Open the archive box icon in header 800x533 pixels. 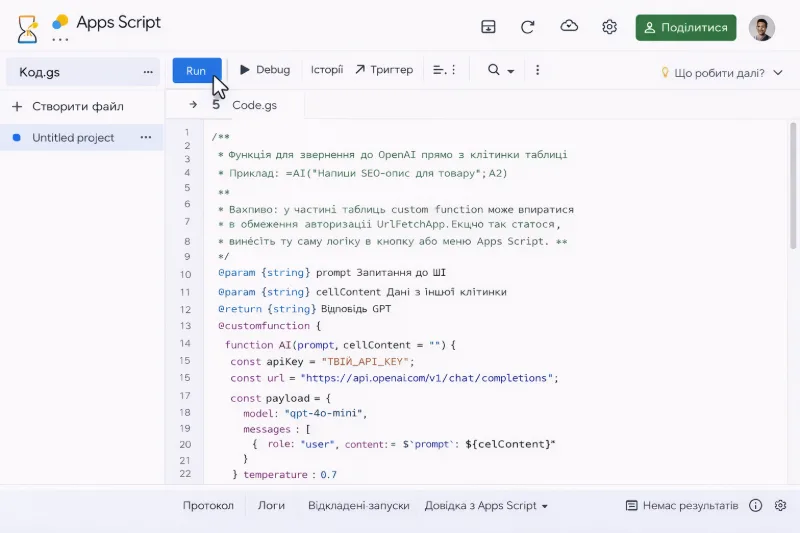tap(488, 27)
